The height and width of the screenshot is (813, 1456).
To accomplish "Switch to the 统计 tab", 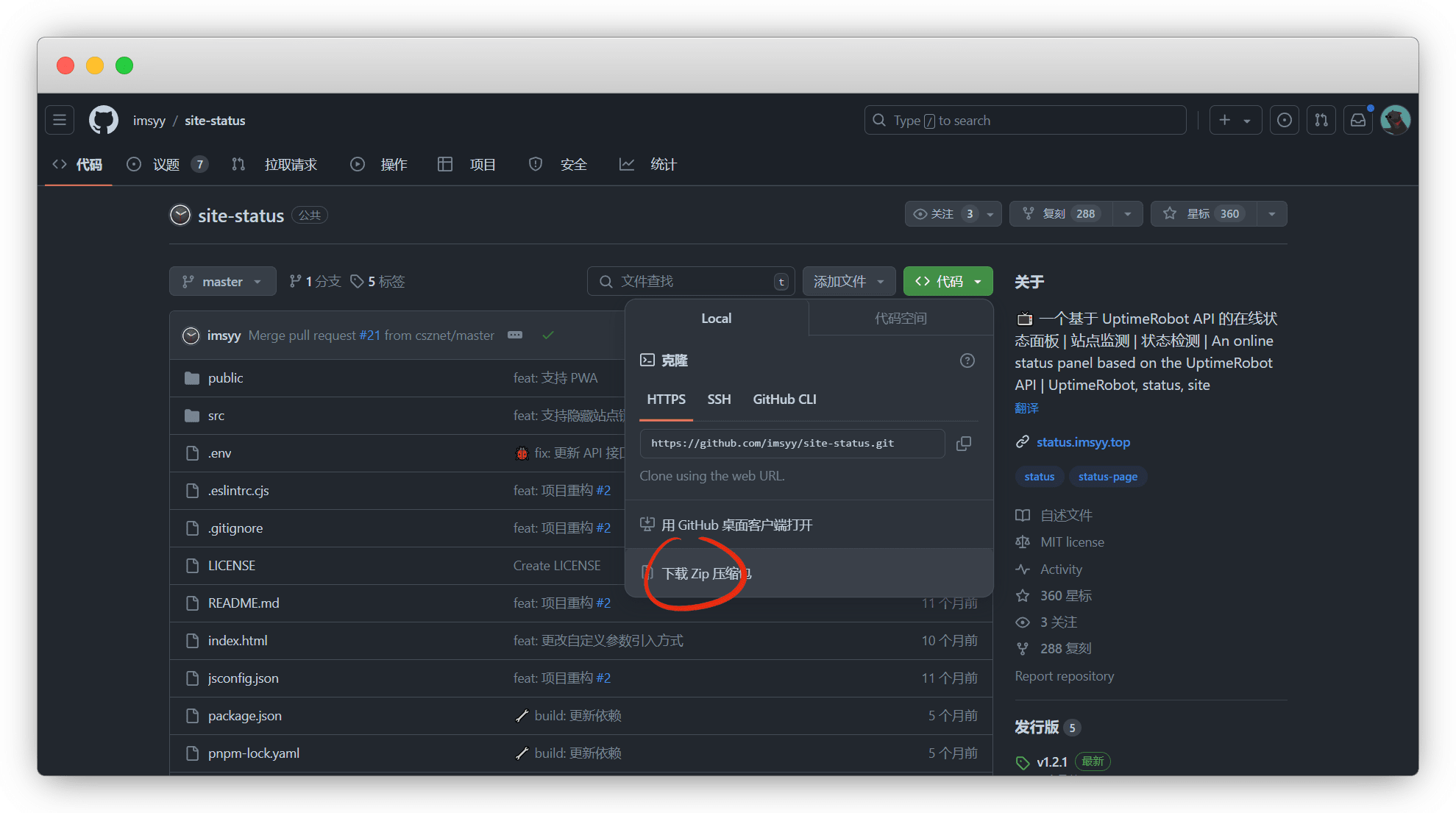I will [x=647, y=165].
